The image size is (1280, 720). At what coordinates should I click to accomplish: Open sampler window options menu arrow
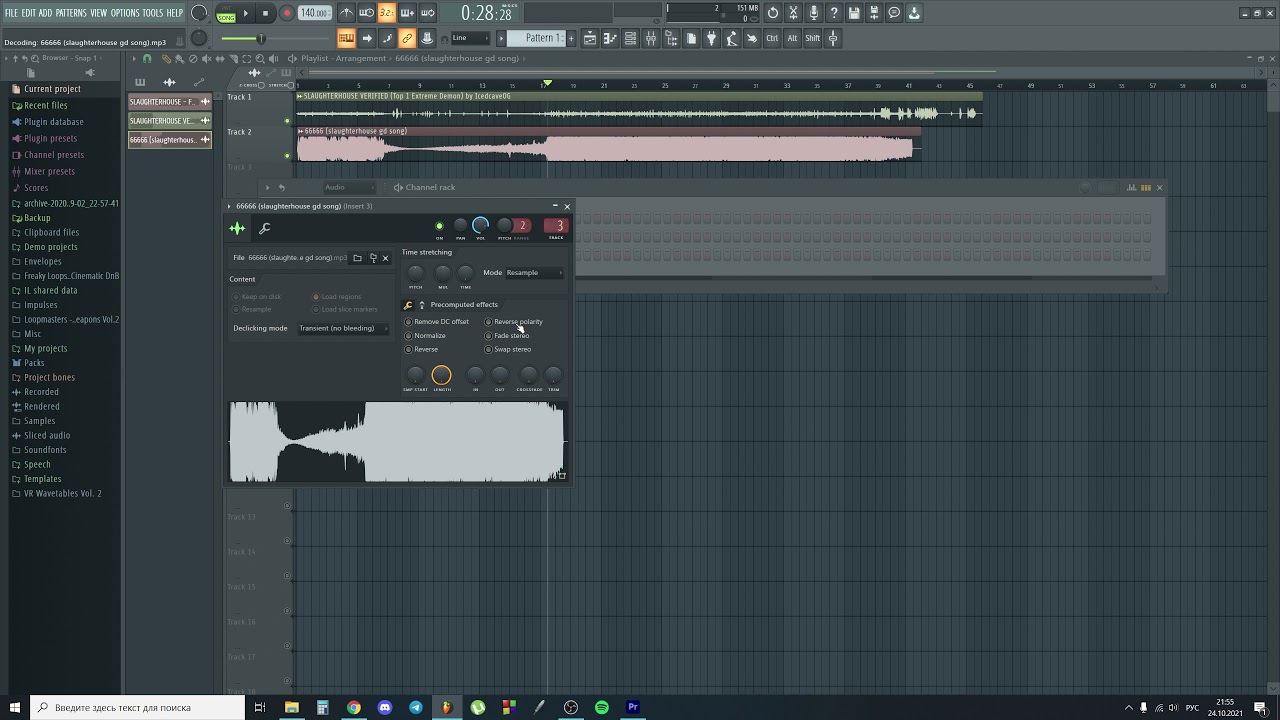point(229,206)
